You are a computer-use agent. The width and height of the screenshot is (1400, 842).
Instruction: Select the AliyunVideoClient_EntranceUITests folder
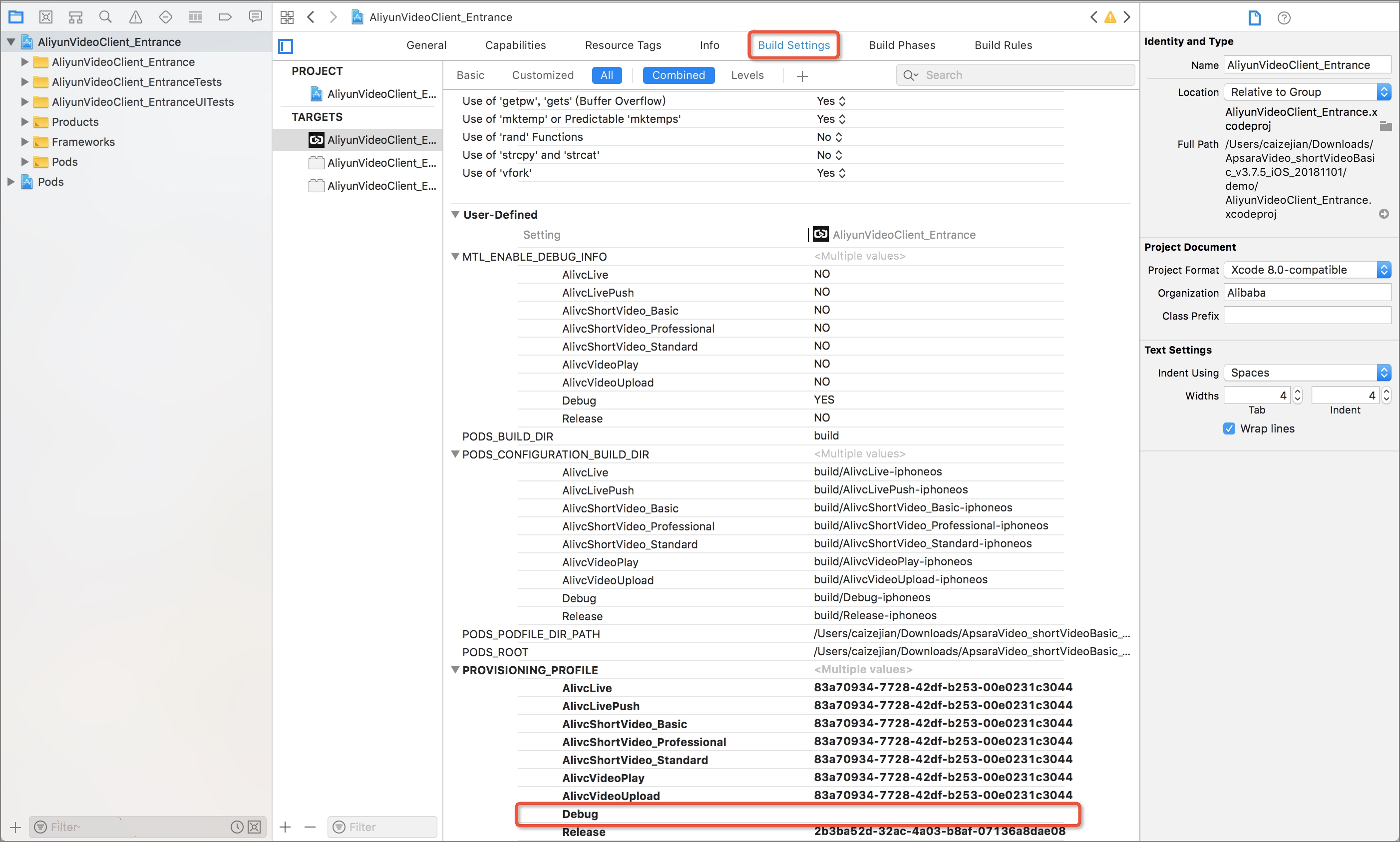142,101
